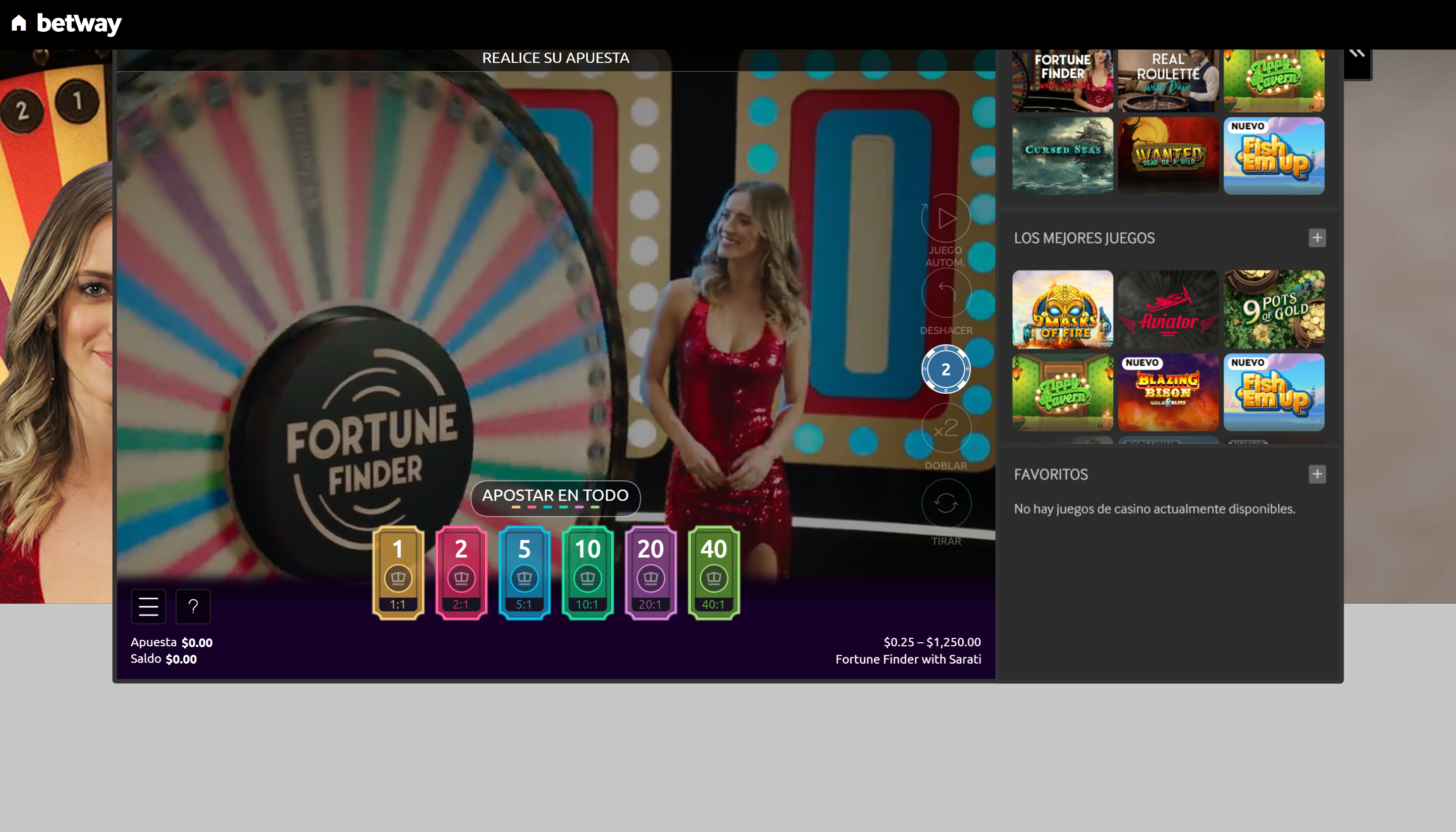The width and height of the screenshot is (1456, 832).
Task: Open Fortune Finder with Sarati thumbnail
Action: tap(1063, 80)
